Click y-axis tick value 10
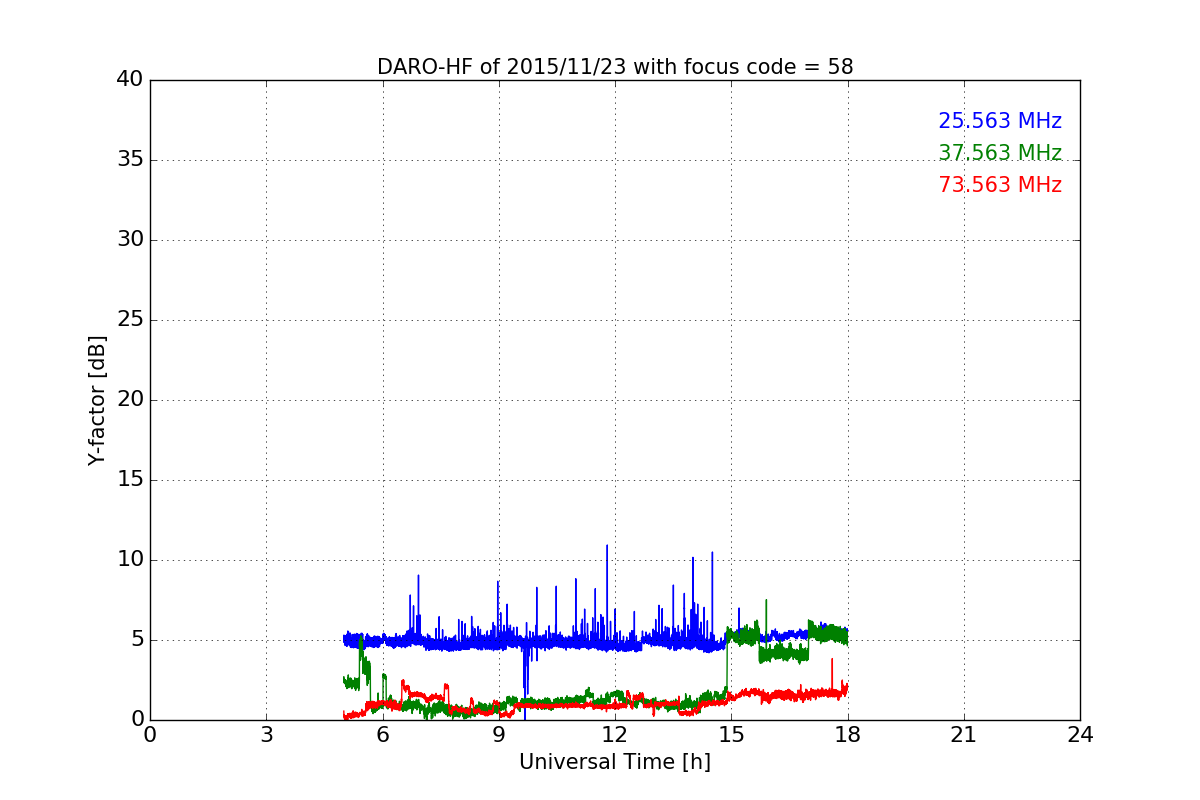This screenshot has height=800, width=1200. tap(130, 560)
